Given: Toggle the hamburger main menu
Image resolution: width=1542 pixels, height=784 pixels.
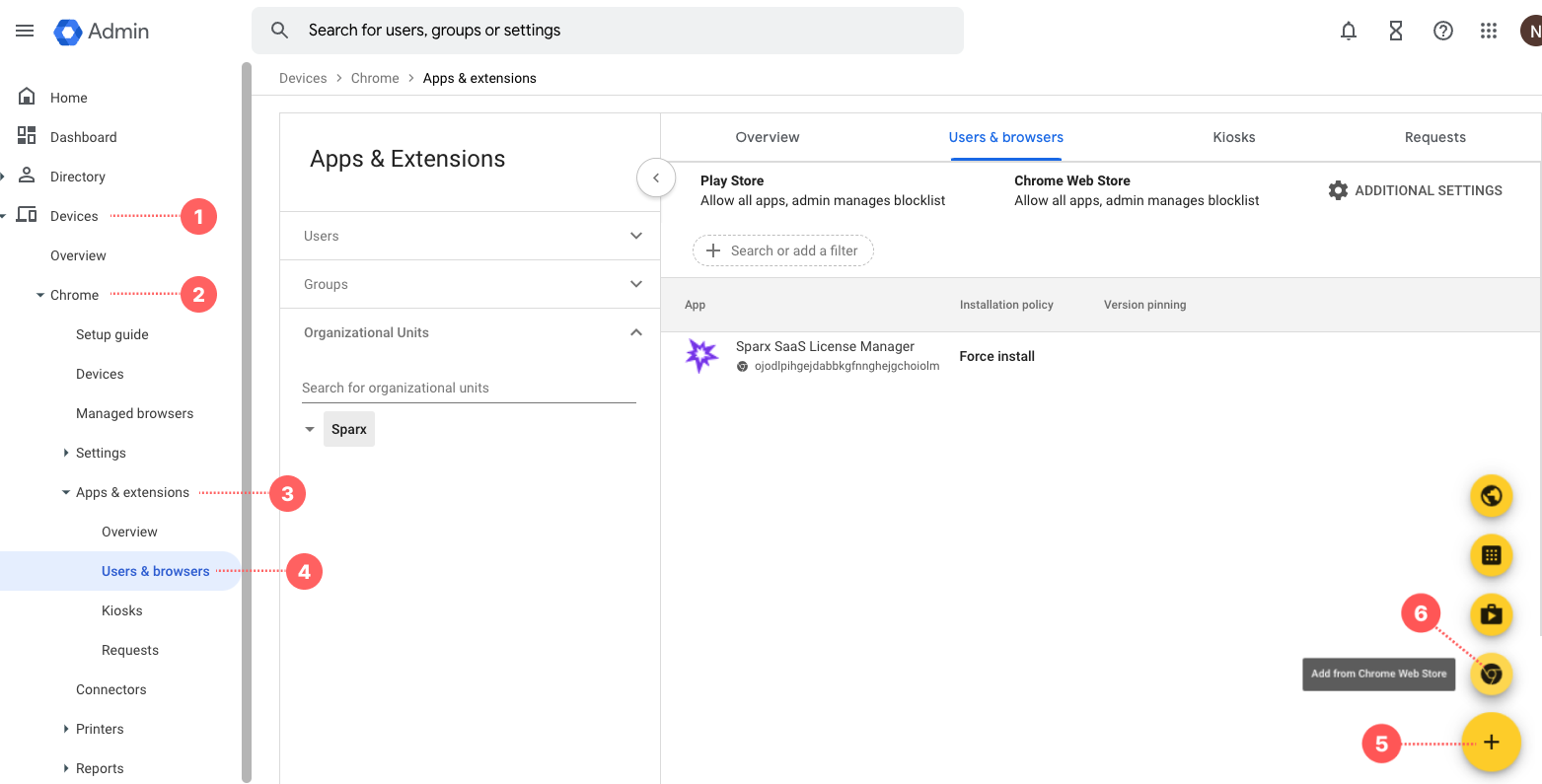Looking at the screenshot, I should click(25, 31).
